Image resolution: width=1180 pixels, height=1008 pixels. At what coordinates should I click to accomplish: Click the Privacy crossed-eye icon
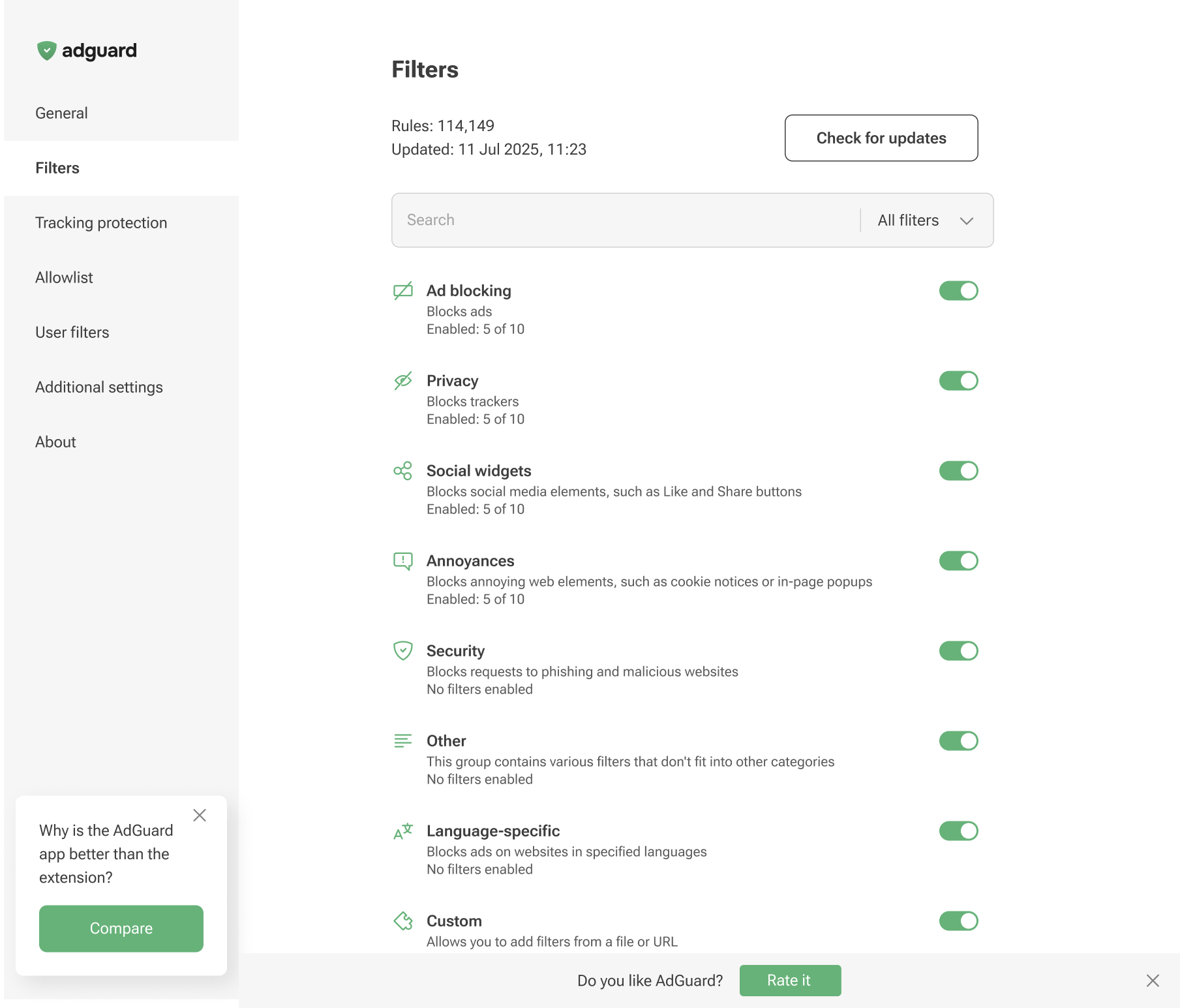coord(403,380)
